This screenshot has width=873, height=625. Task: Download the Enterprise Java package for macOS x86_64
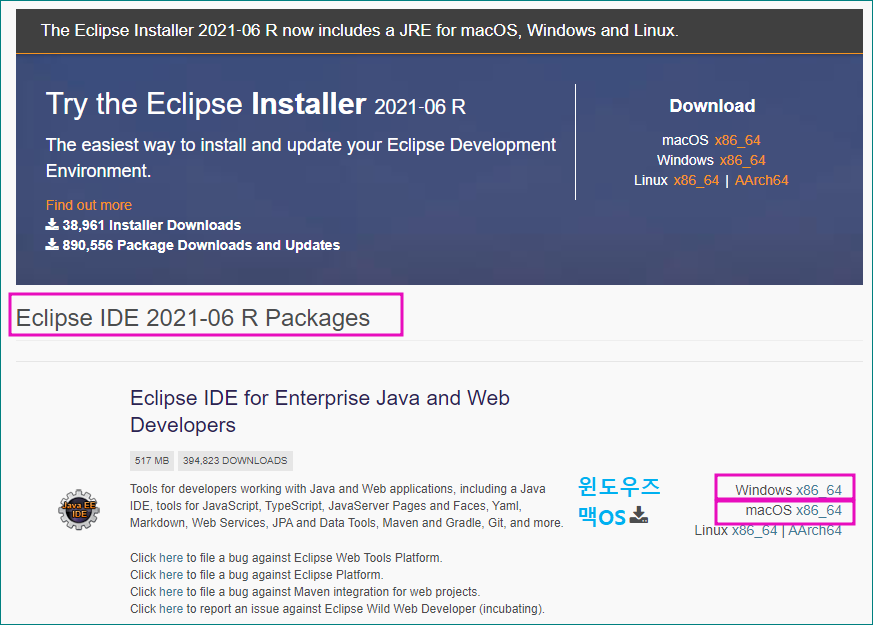point(818,510)
